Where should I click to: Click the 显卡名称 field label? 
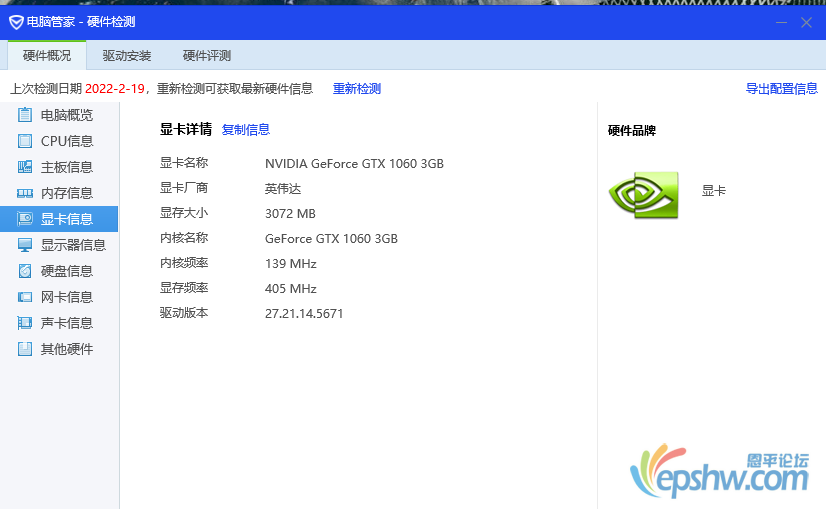[184, 163]
